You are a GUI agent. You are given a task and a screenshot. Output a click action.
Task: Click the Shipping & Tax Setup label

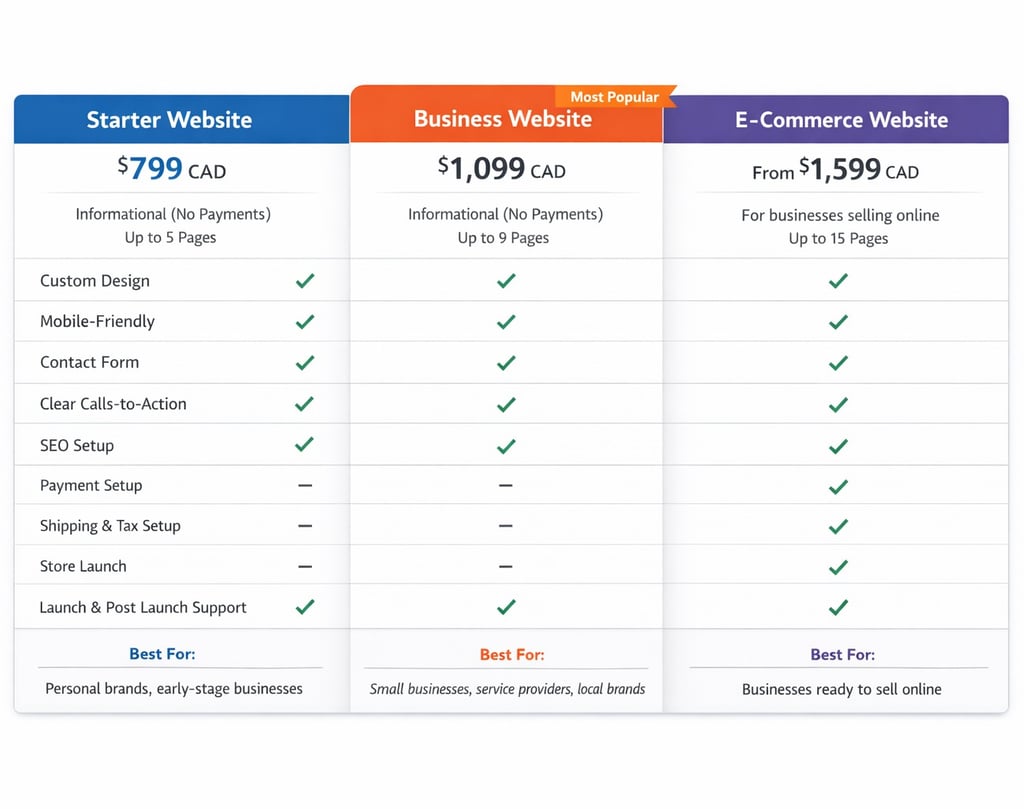pos(110,526)
